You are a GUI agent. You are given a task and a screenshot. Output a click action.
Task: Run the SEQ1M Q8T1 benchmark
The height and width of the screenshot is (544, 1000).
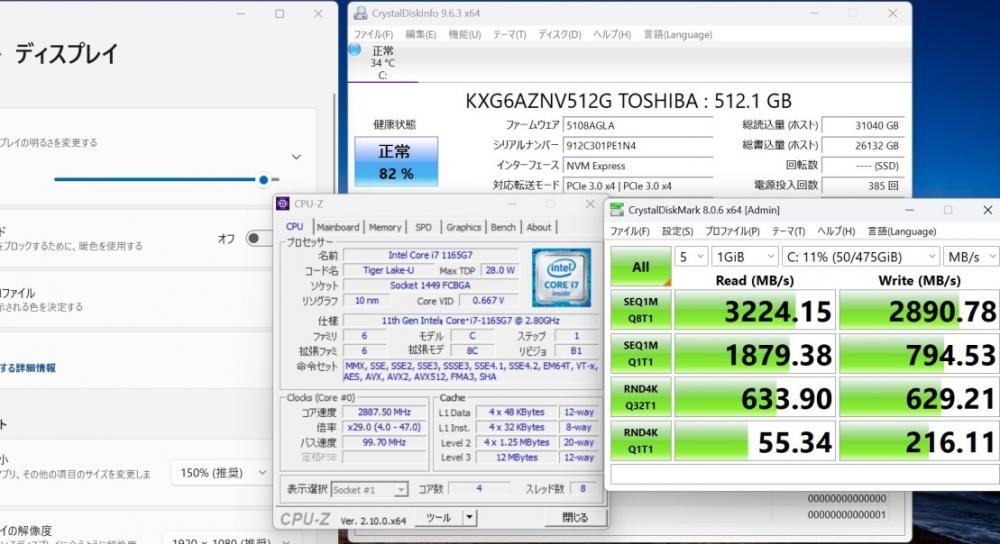[640, 310]
